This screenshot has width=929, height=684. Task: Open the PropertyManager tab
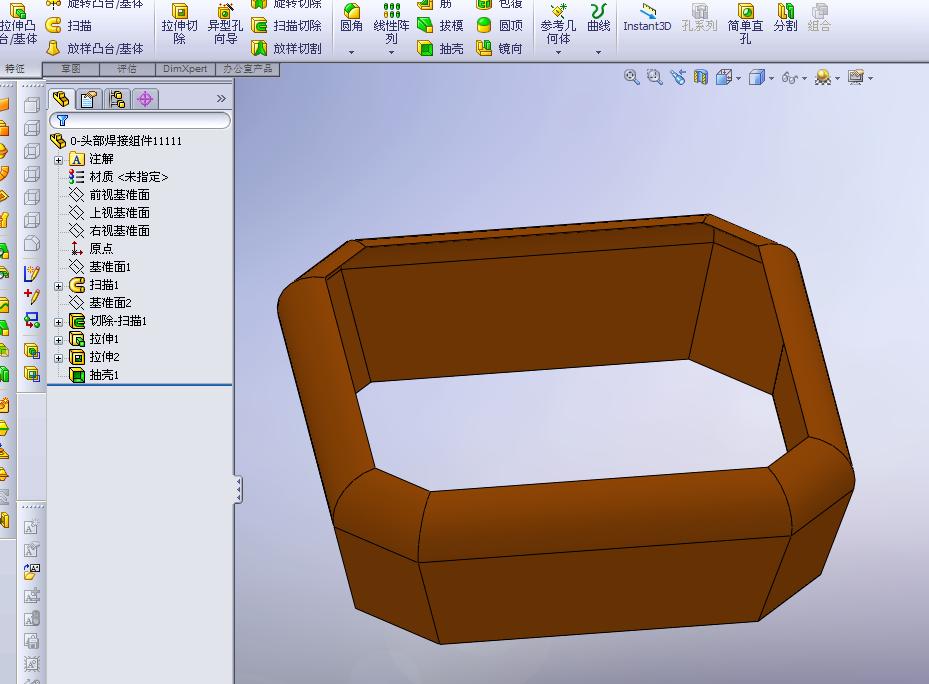point(89,99)
